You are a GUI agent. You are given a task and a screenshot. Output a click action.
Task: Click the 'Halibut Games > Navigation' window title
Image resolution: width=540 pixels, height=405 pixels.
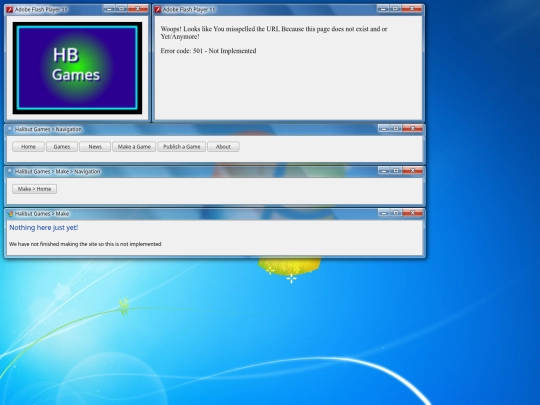pyautogui.click(x=49, y=129)
